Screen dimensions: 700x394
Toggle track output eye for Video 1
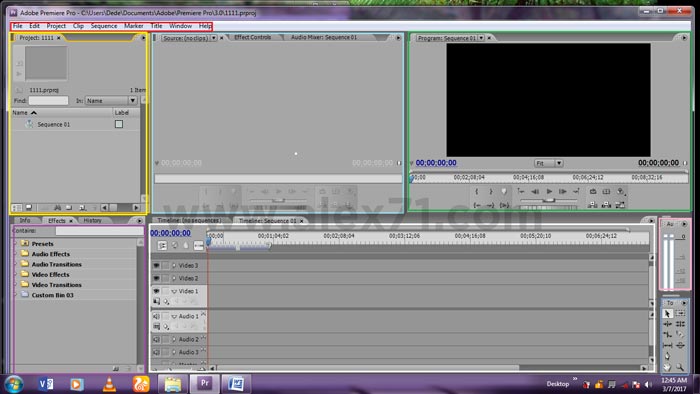click(156, 291)
